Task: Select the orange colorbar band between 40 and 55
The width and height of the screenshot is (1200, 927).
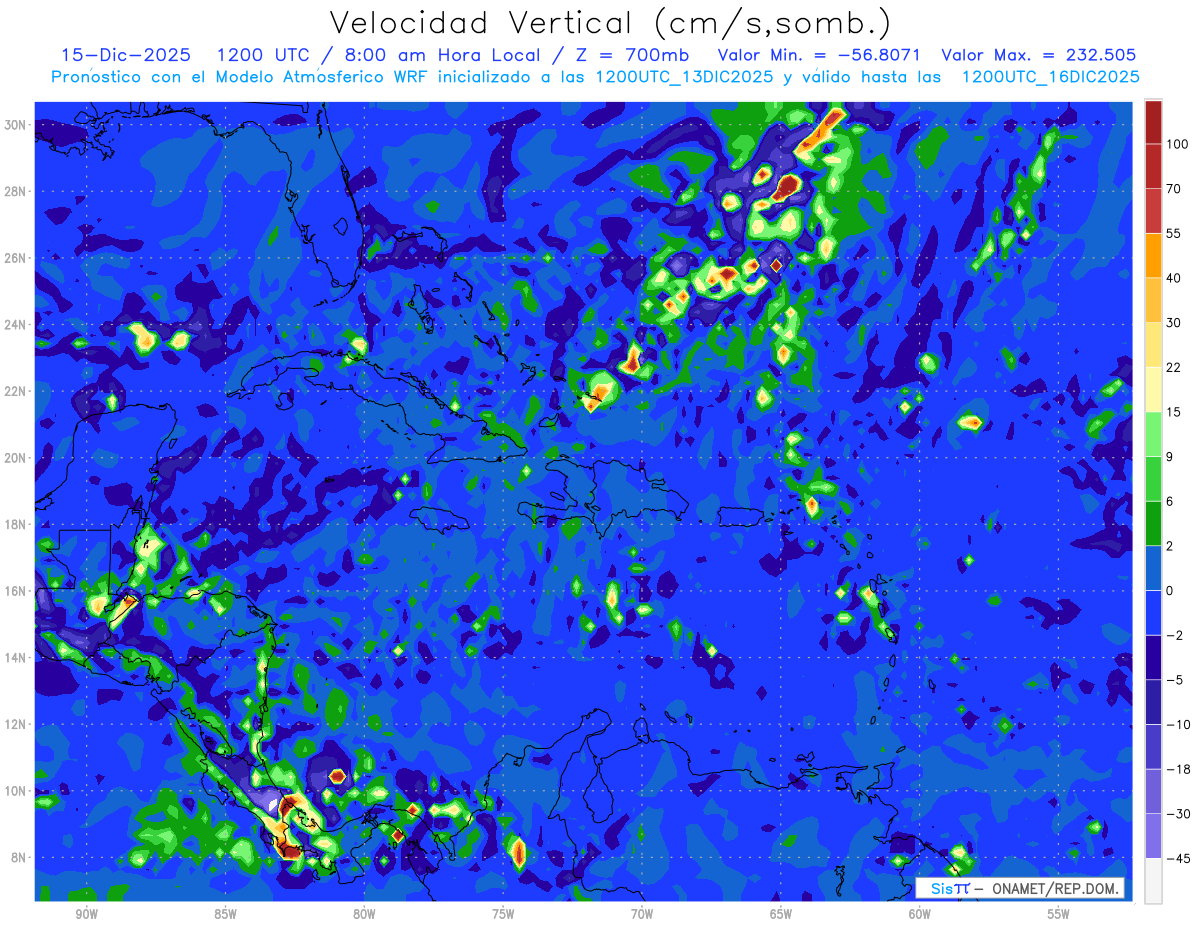Action: 1153,255
